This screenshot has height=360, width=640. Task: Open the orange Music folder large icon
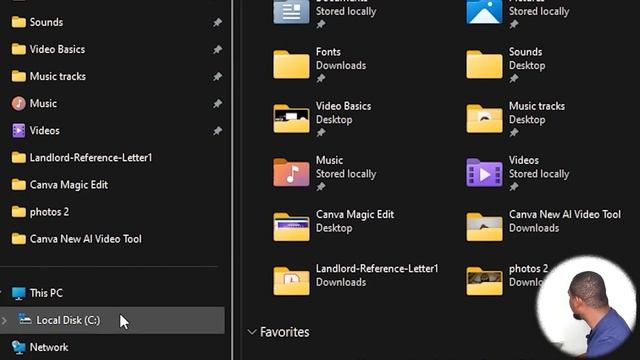[x=291, y=173]
